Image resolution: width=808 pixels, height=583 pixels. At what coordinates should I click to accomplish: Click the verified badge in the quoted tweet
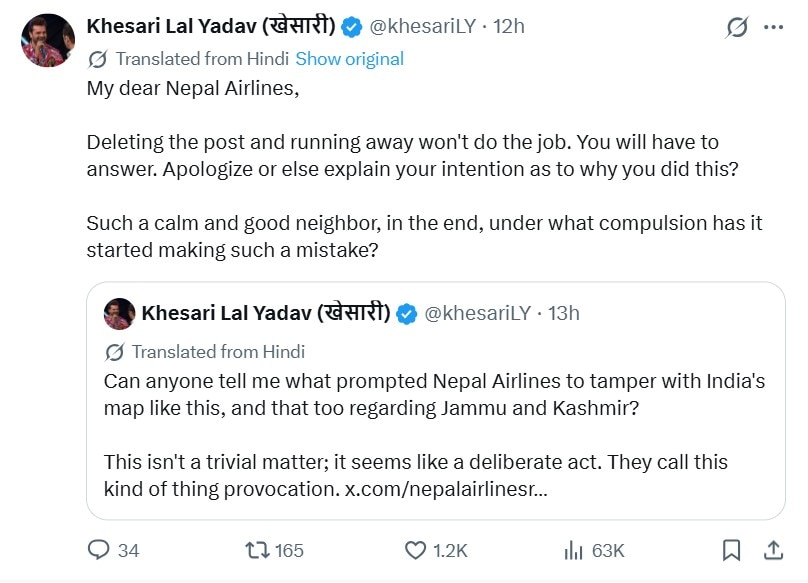tap(404, 313)
